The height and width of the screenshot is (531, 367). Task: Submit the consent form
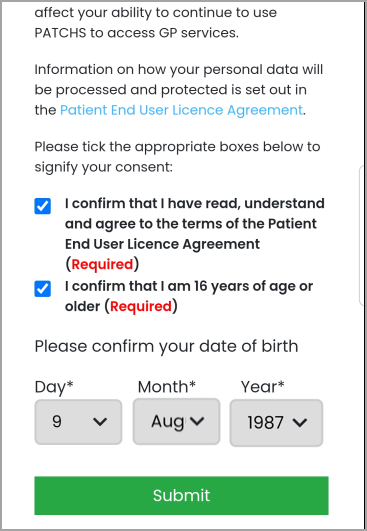[x=181, y=495]
